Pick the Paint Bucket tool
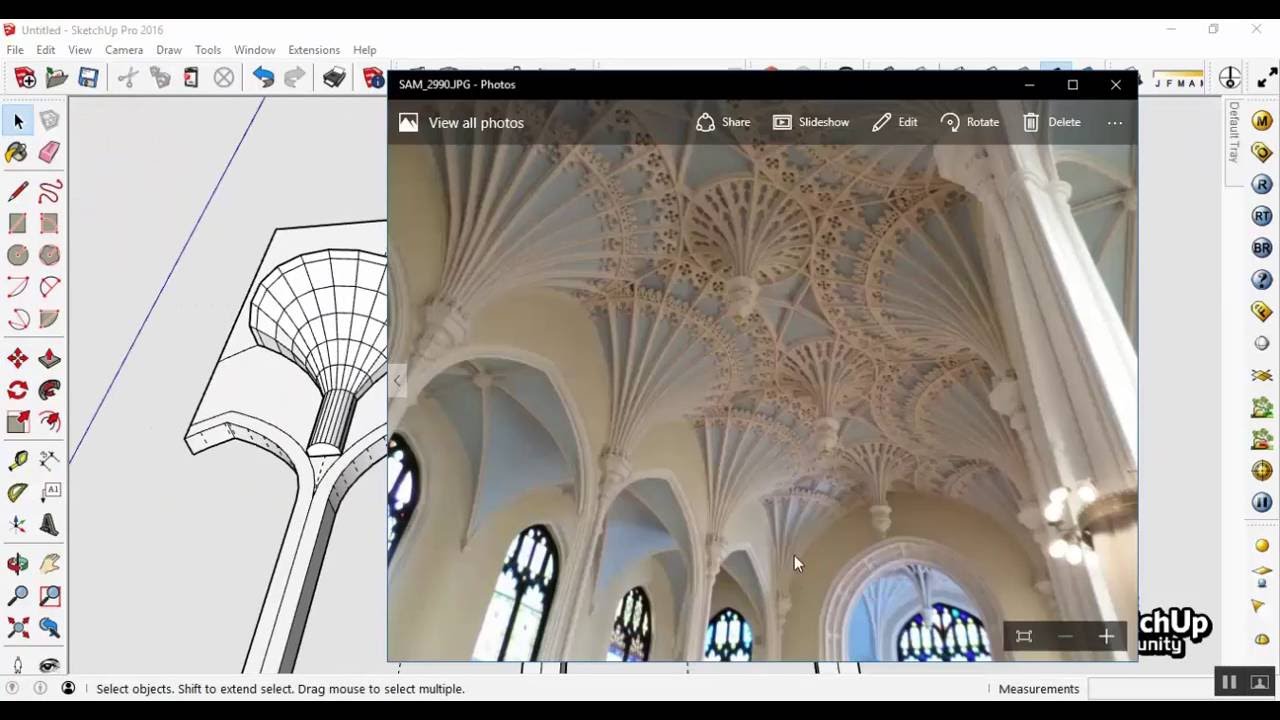Image resolution: width=1280 pixels, height=720 pixels. pyautogui.click(x=18, y=152)
